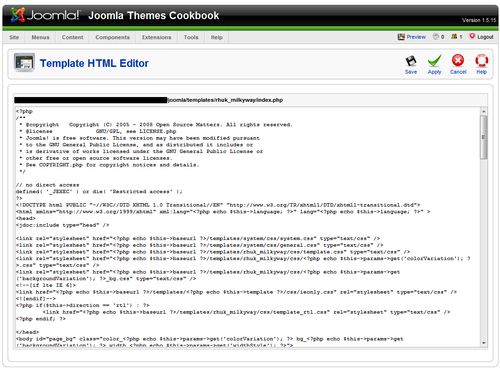Click the index.php file path text
Viewport: 500px width, 370px height.
point(225,100)
